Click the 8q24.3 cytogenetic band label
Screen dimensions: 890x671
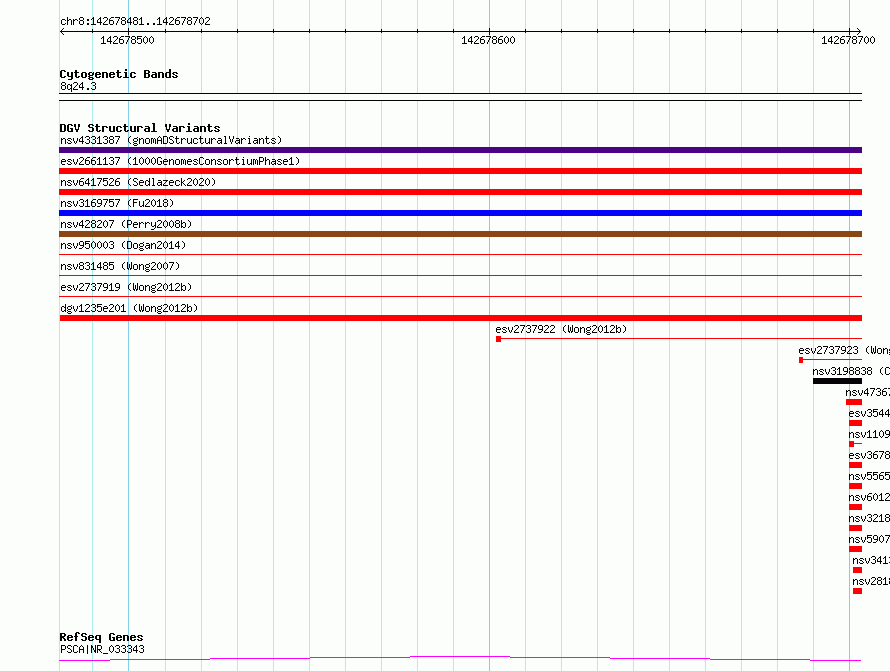[78, 86]
